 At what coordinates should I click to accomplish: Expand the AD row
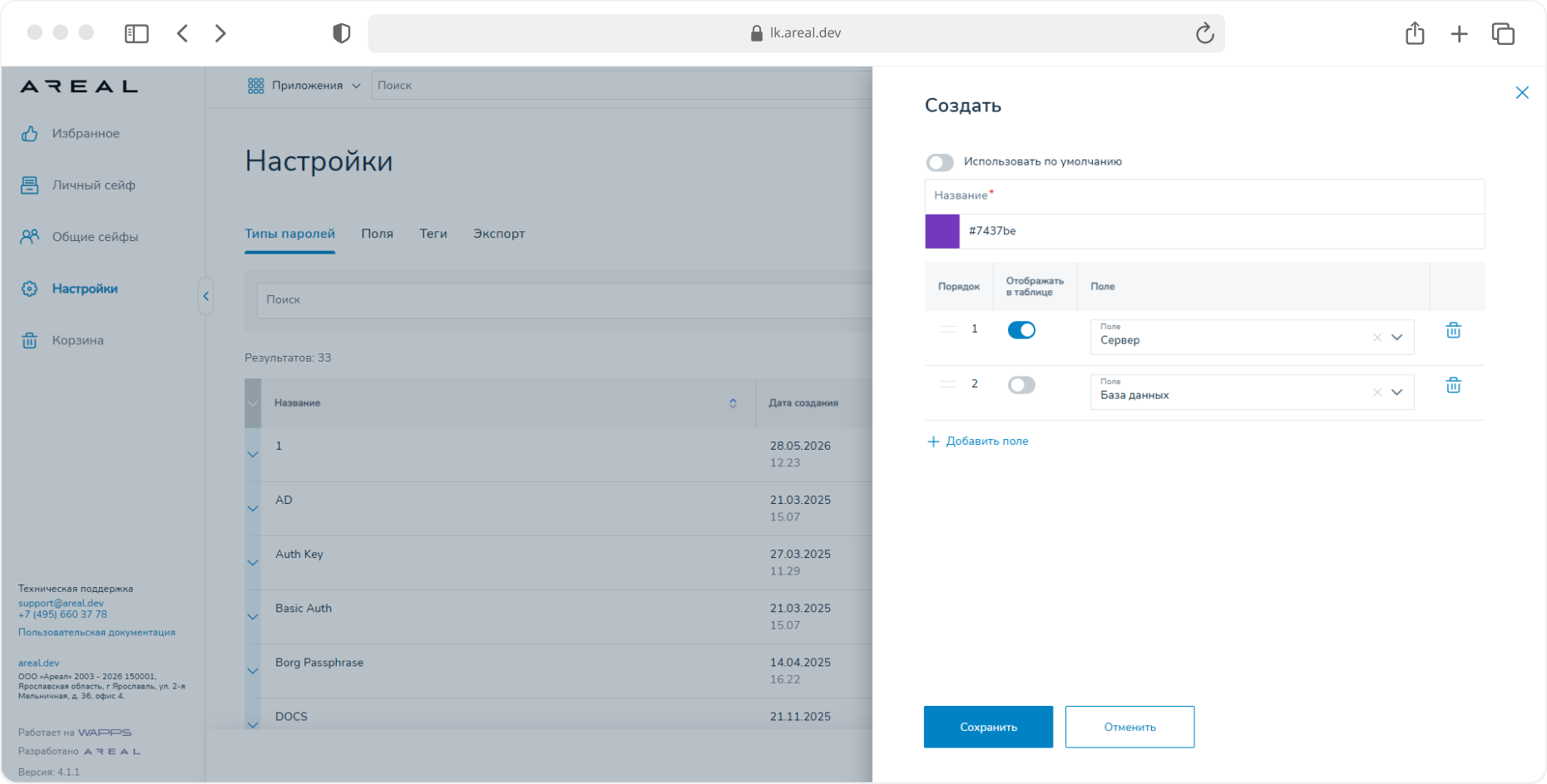pos(253,509)
